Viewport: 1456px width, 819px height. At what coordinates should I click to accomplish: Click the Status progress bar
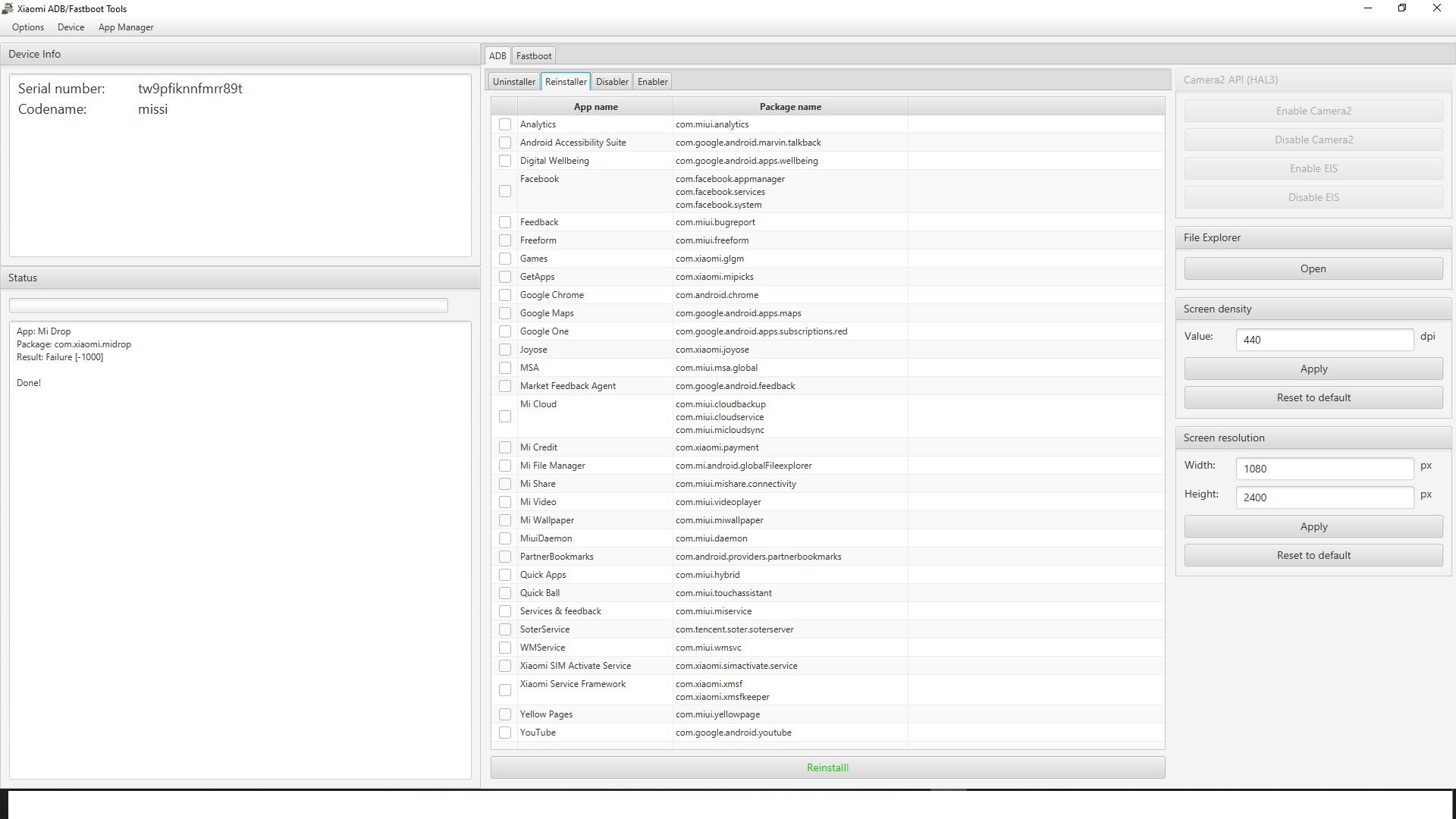(x=228, y=306)
